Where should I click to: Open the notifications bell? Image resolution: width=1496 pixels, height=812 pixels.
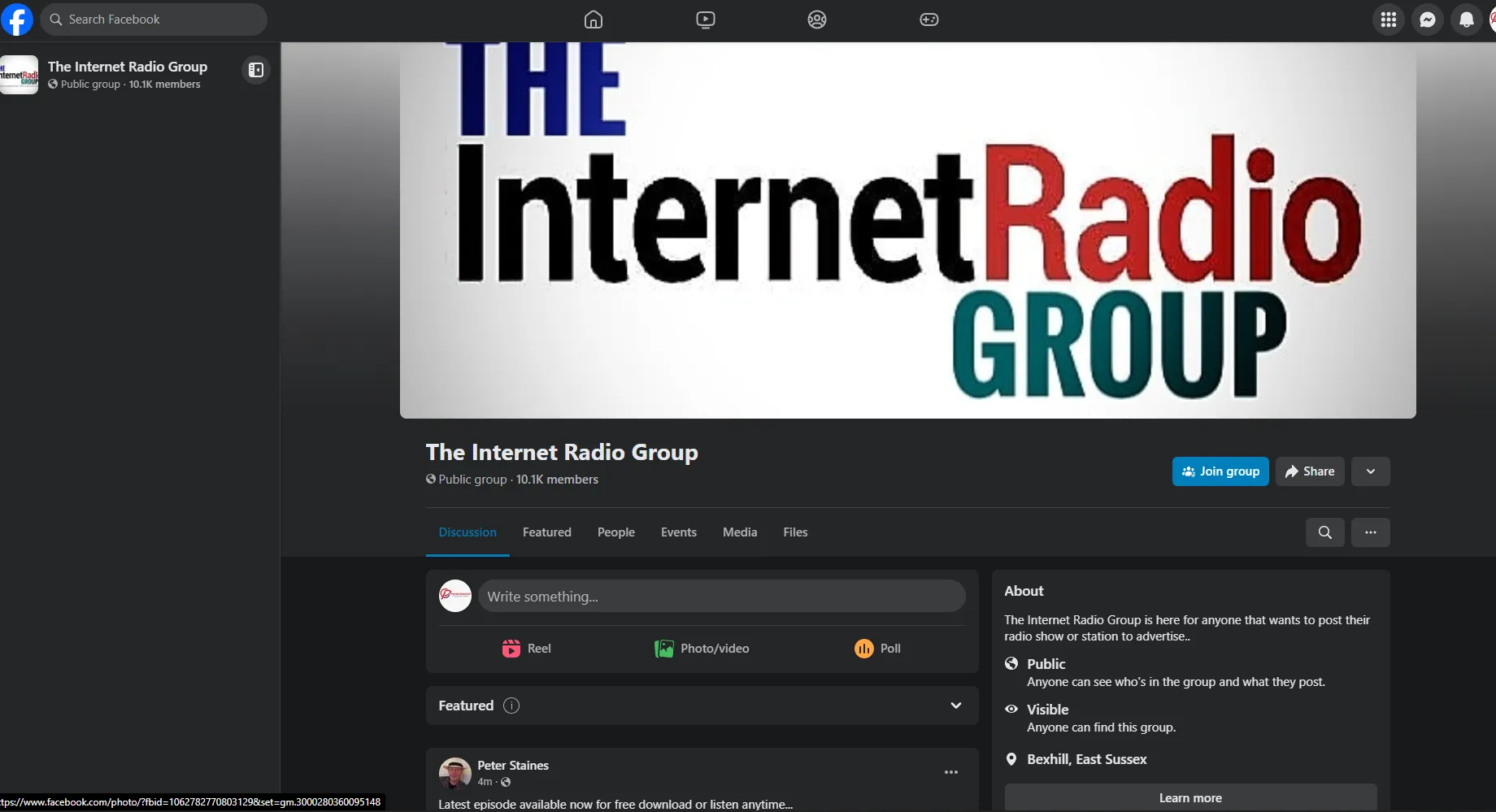[x=1467, y=19]
